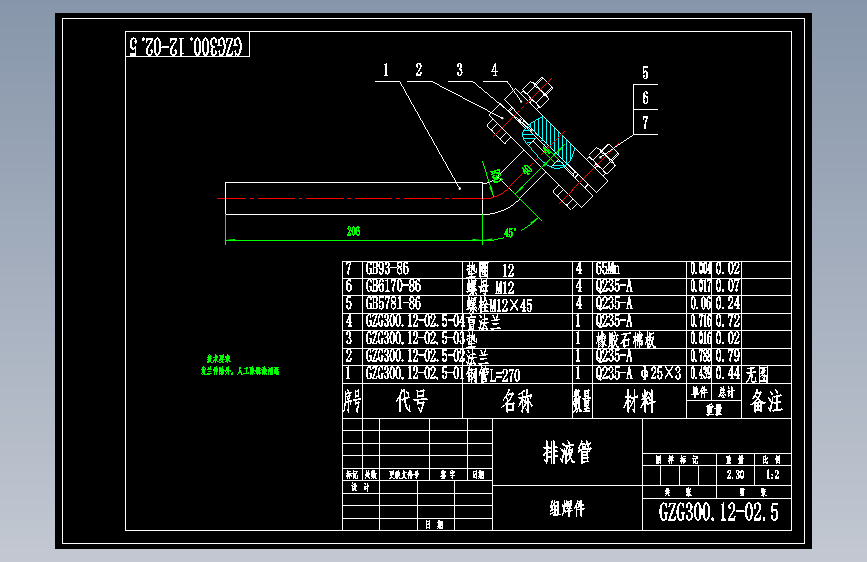Click the code GB5781-86 in the parts list

(393, 303)
